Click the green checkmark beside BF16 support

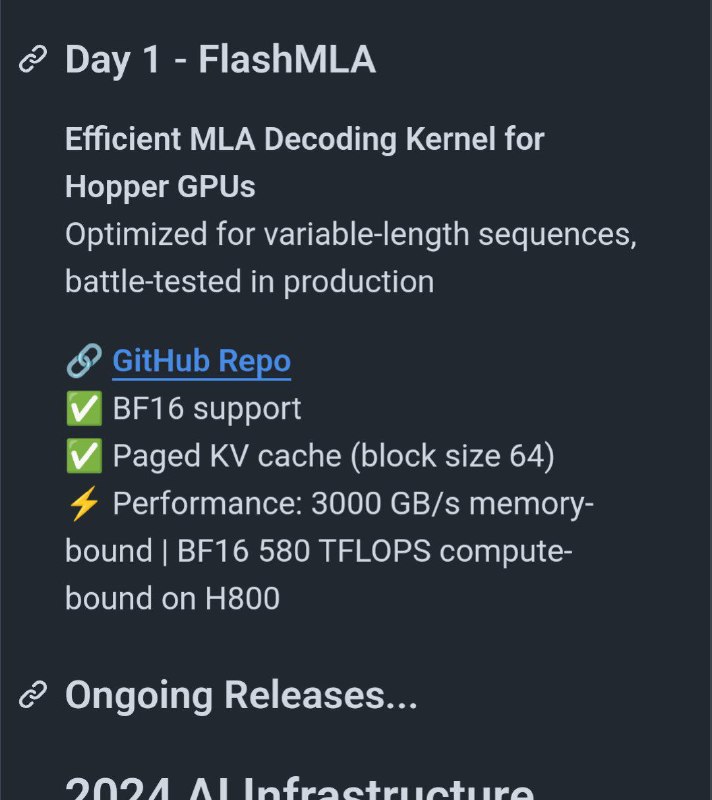(x=83, y=408)
